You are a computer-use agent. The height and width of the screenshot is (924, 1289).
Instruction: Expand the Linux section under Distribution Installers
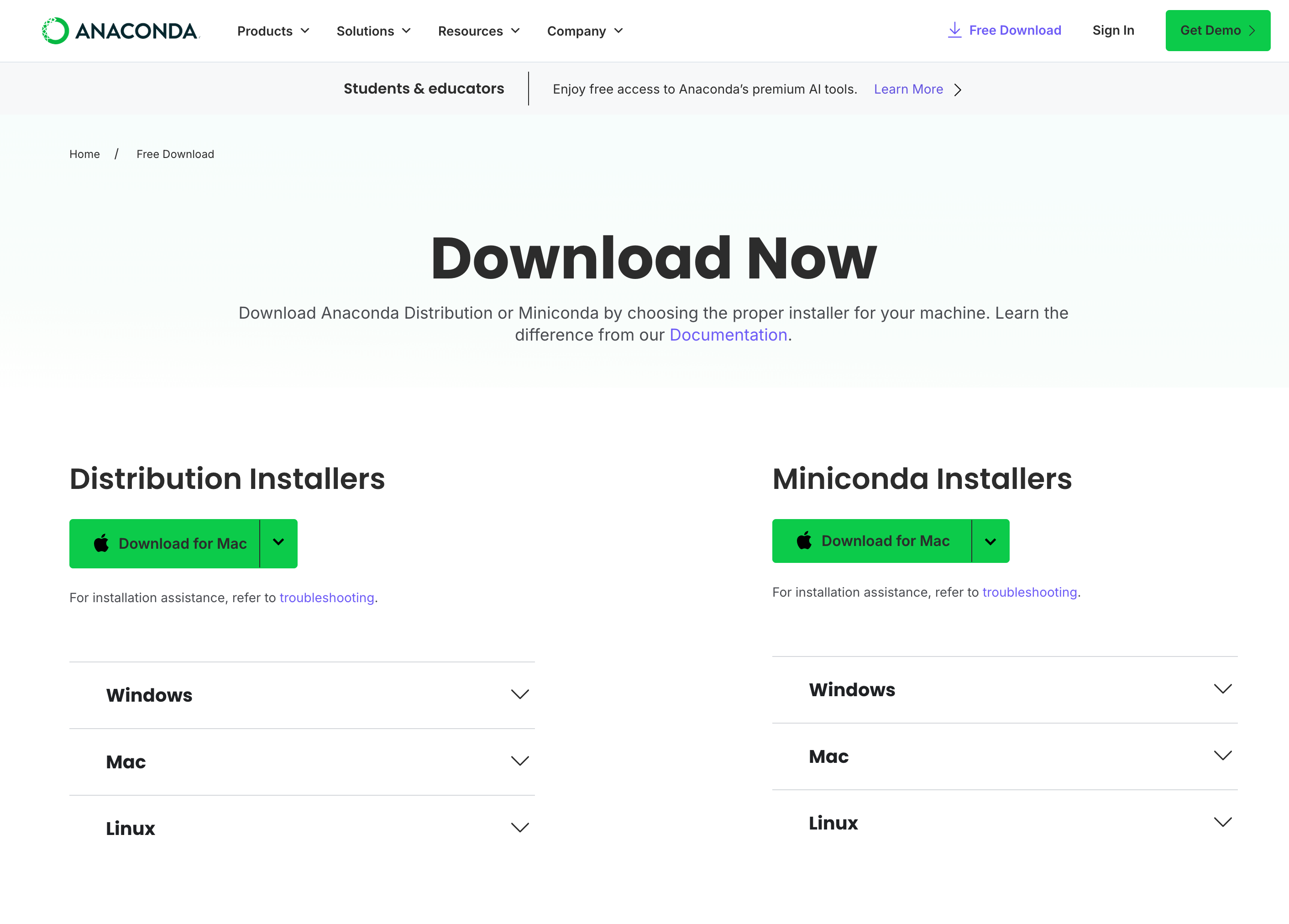tap(302, 828)
